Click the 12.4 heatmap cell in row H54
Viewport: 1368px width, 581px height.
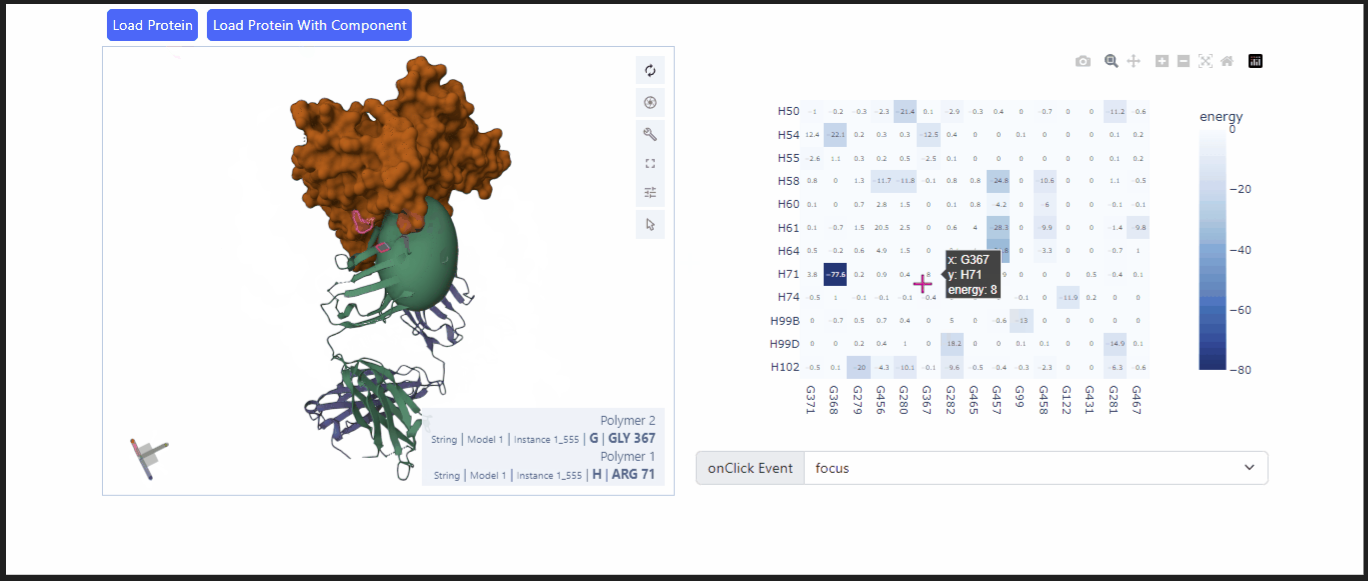812,134
